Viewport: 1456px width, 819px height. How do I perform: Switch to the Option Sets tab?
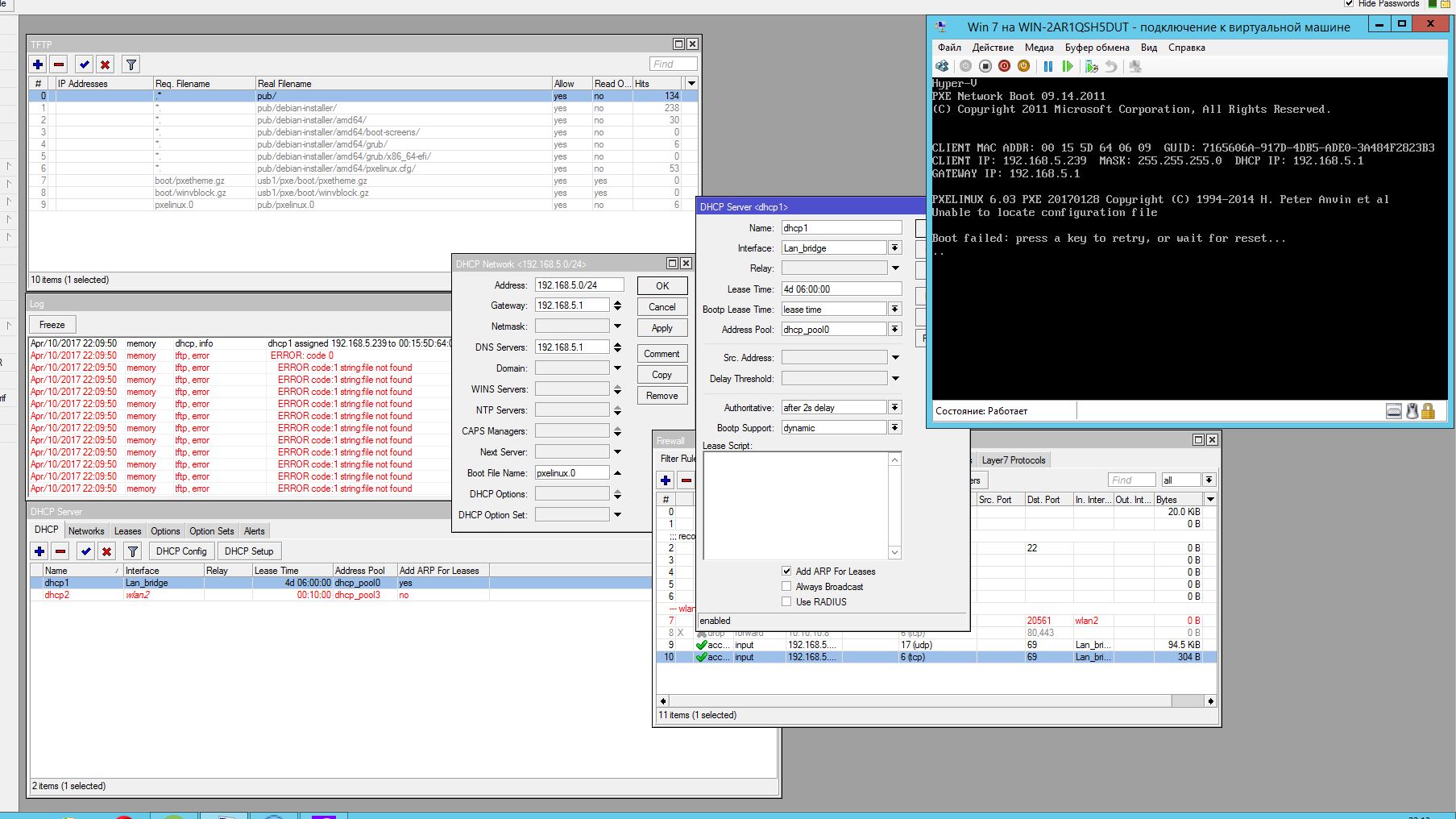click(211, 530)
